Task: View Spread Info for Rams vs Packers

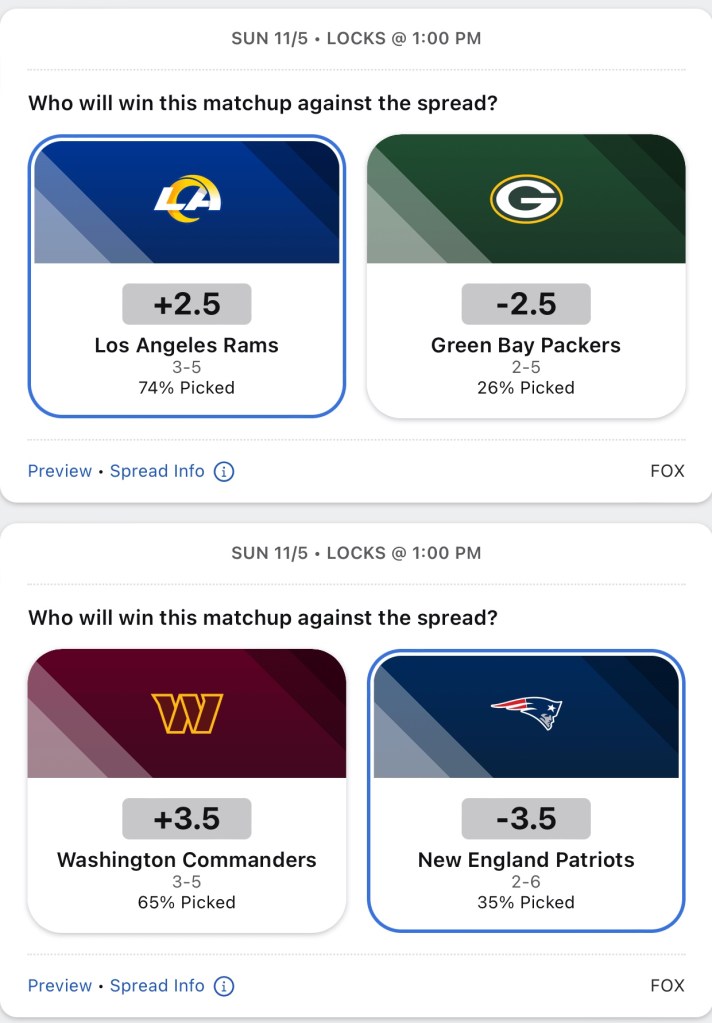Action: pos(157,471)
